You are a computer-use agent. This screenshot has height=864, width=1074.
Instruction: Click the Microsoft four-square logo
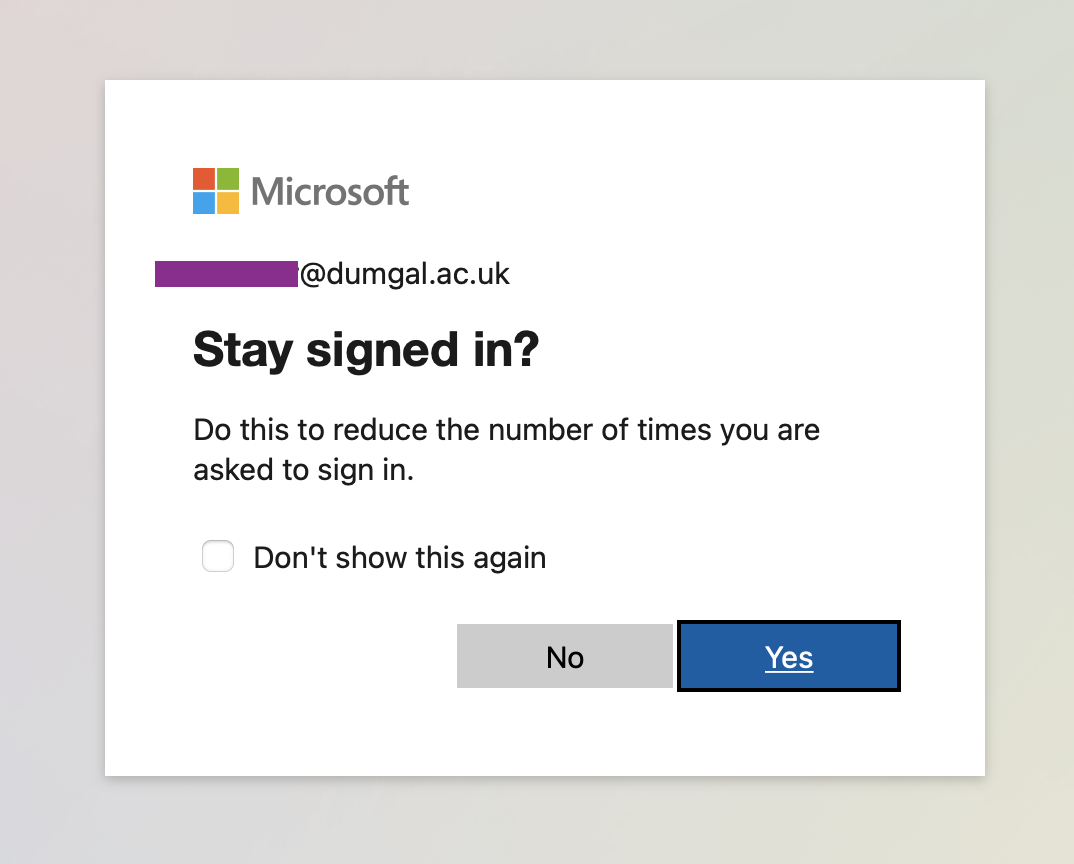pyautogui.click(x=216, y=191)
